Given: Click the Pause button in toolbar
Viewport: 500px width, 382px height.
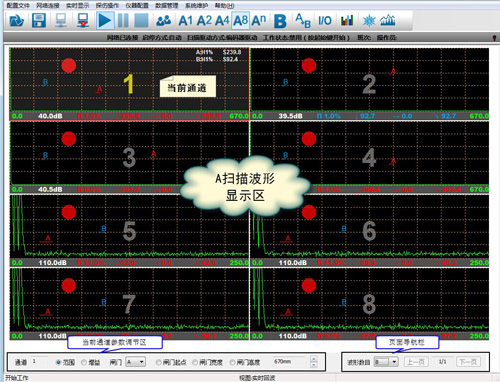Looking at the screenshot, I should (x=123, y=21).
